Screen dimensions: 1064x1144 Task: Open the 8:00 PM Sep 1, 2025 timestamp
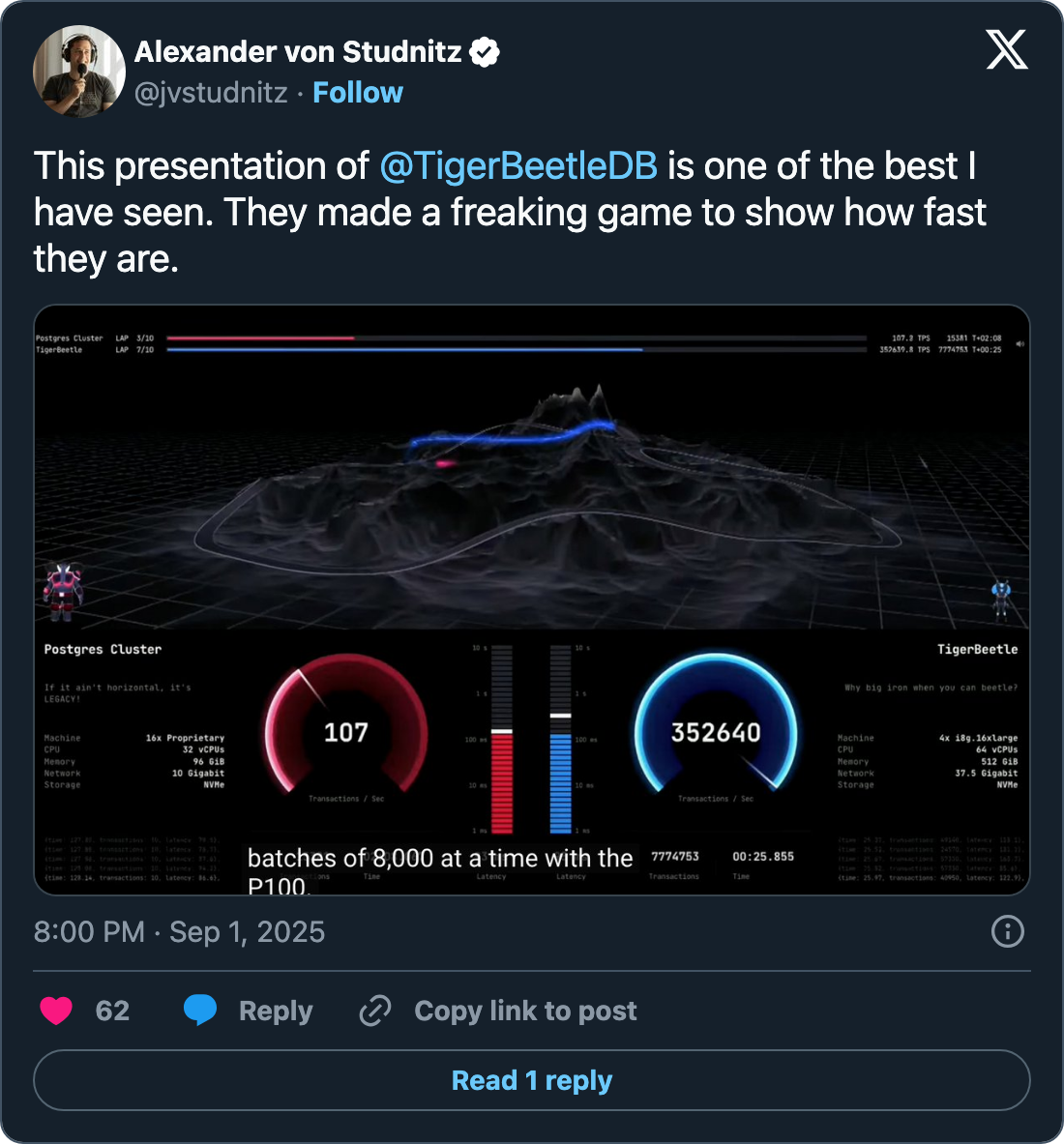[x=179, y=931]
